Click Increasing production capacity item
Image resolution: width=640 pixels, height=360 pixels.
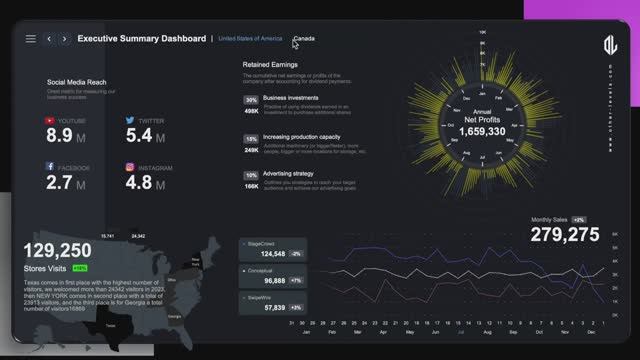click(x=302, y=137)
